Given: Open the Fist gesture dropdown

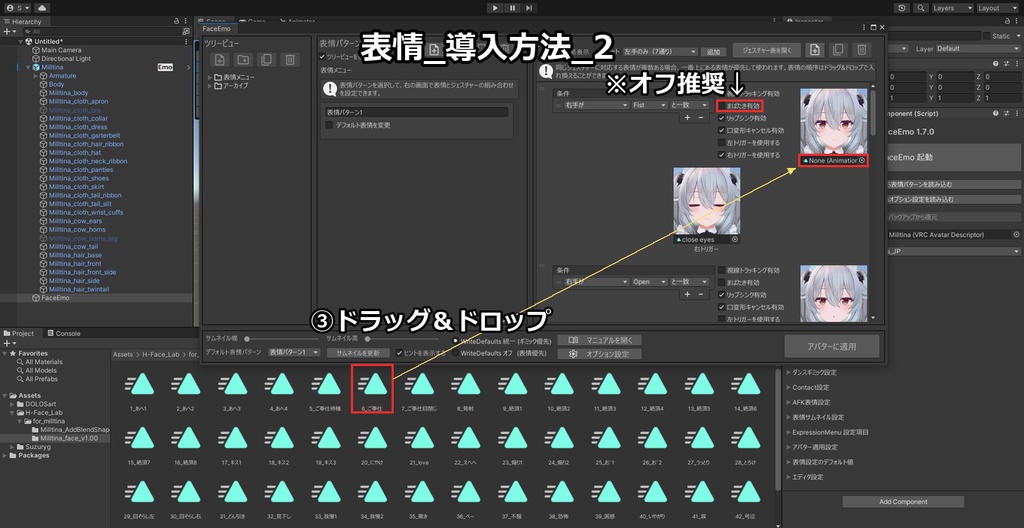Looking at the screenshot, I should [x=649, y=105].
